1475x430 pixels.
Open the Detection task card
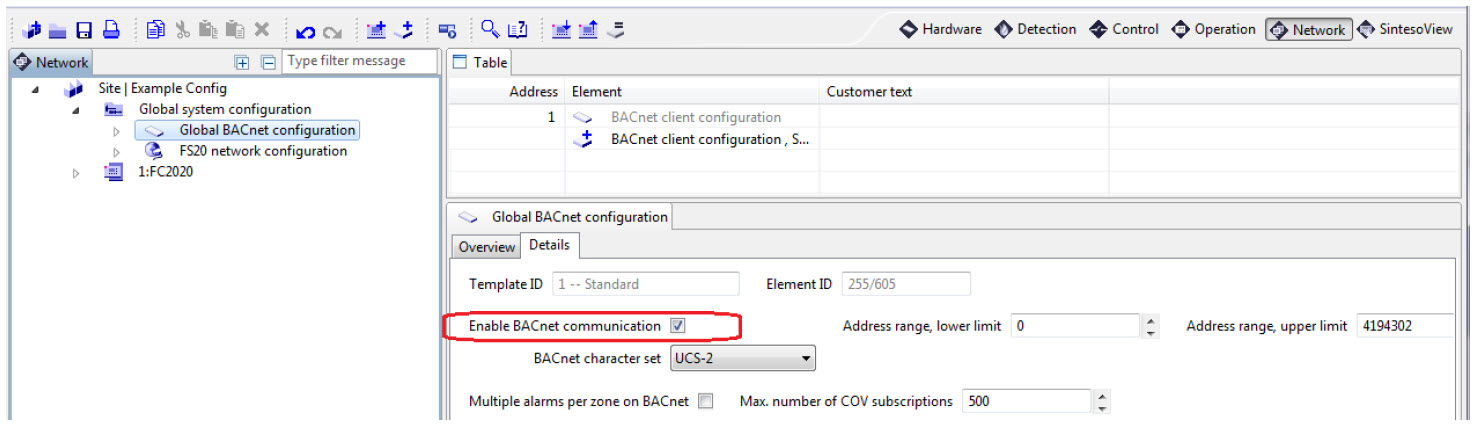[x=1036, y=29]
